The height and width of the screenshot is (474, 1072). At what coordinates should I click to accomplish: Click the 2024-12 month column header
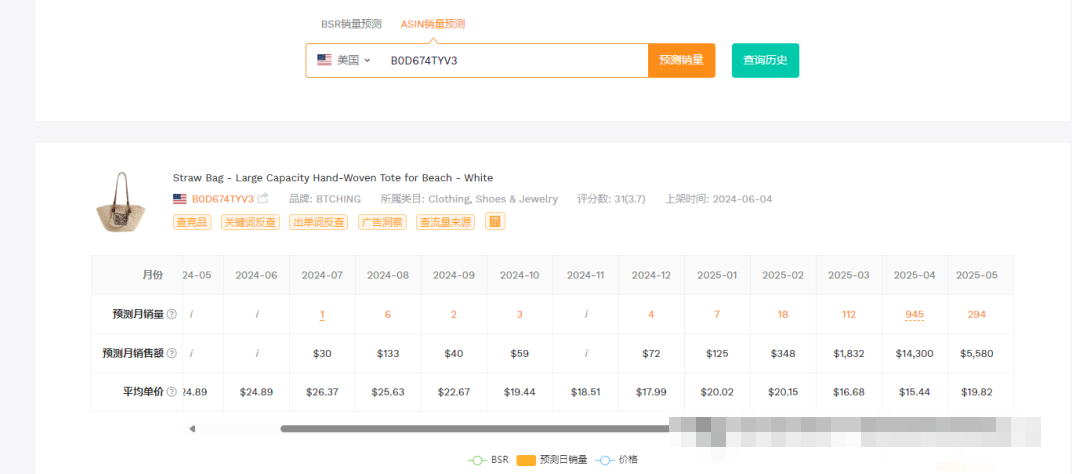[x=652, y=275]
